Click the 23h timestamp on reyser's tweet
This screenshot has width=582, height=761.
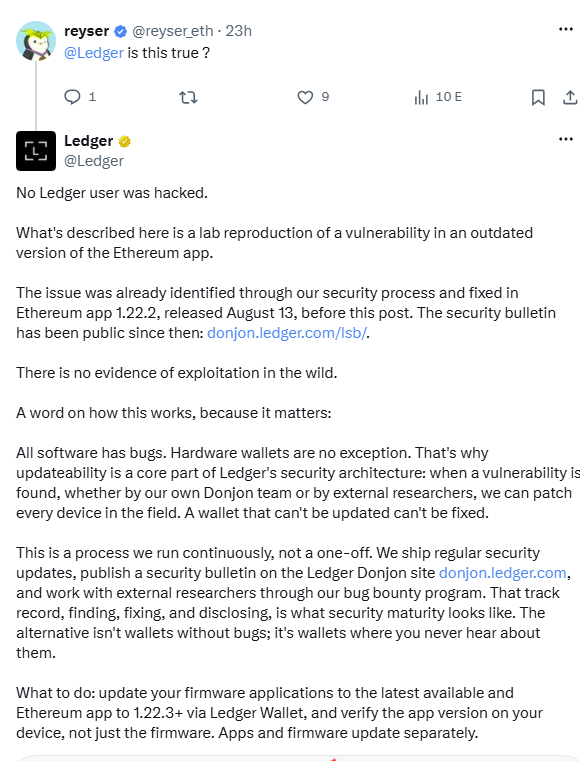pos(238,31)
